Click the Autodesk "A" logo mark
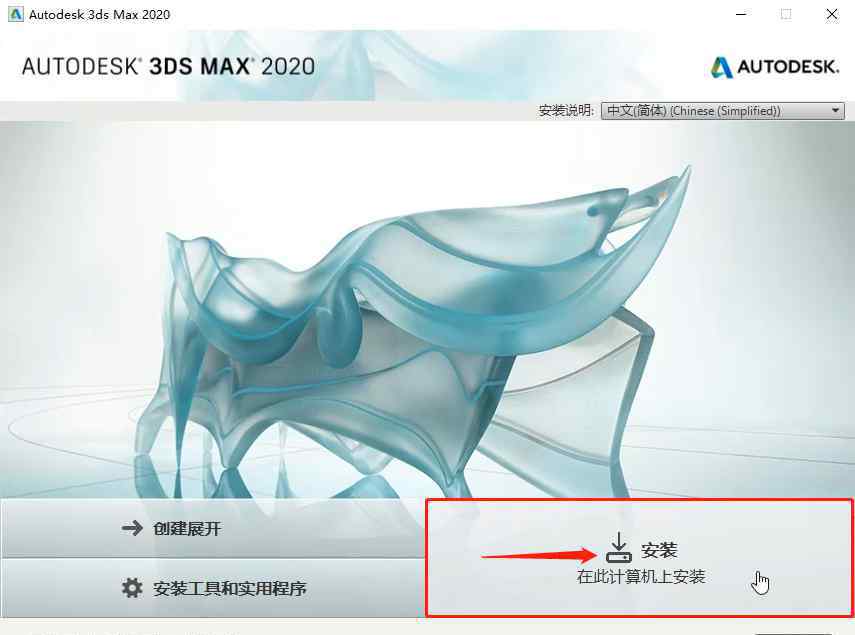 [x=721, y=67]
